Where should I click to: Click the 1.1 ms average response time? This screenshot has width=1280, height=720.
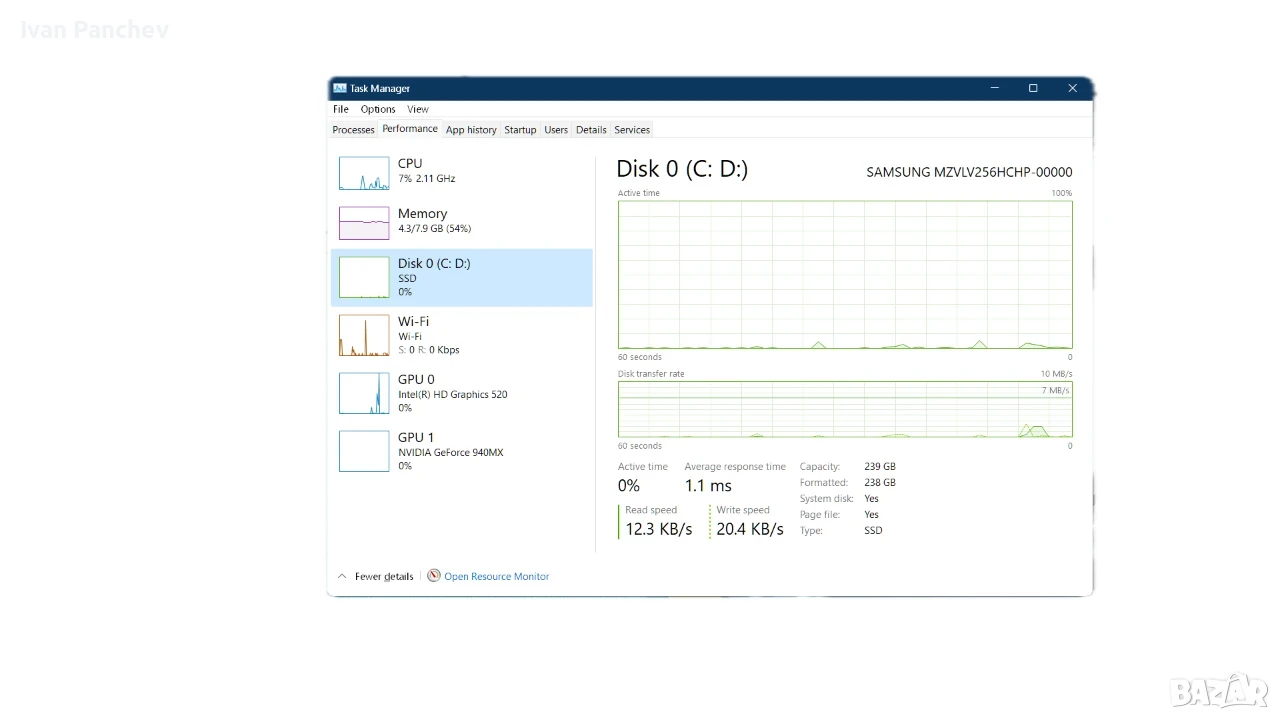708,486
